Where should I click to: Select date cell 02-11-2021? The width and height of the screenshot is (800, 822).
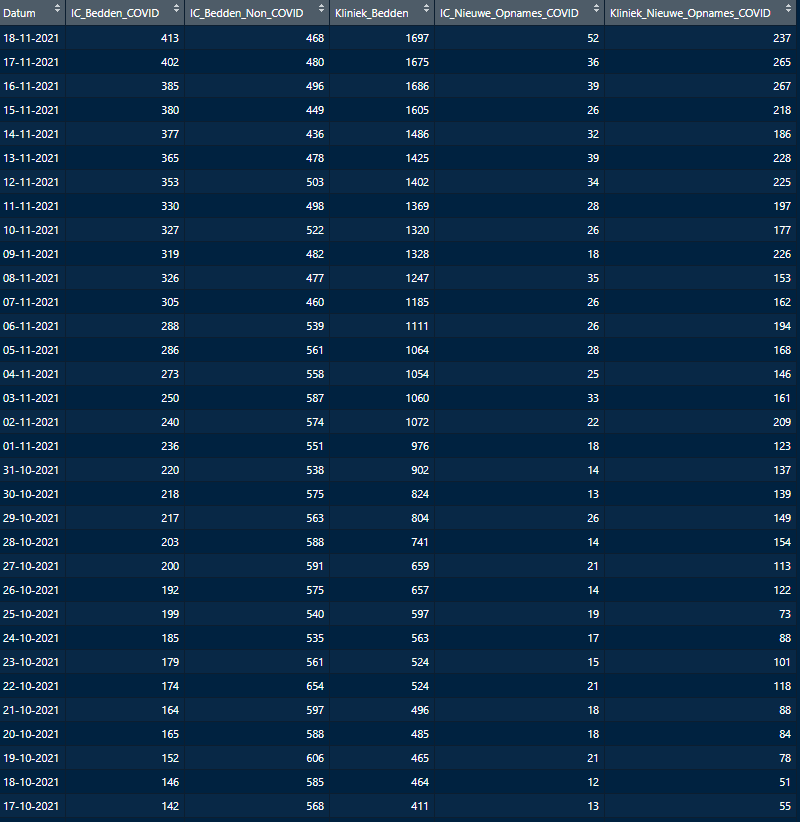pos(31,423)
